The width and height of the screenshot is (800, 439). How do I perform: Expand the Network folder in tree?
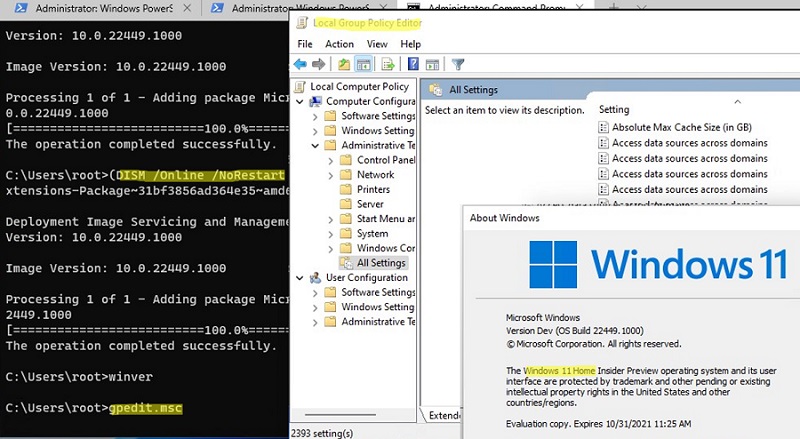[x=332, y=175]
